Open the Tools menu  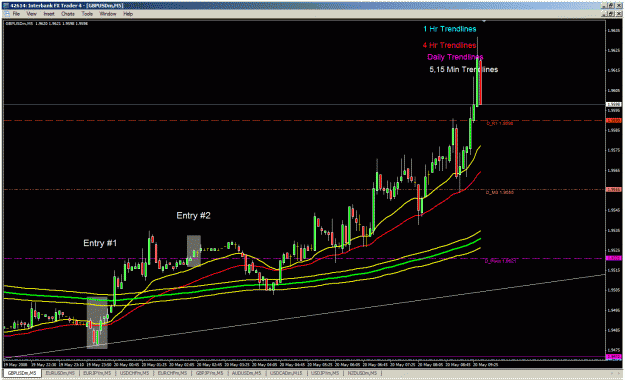point(87,14)
